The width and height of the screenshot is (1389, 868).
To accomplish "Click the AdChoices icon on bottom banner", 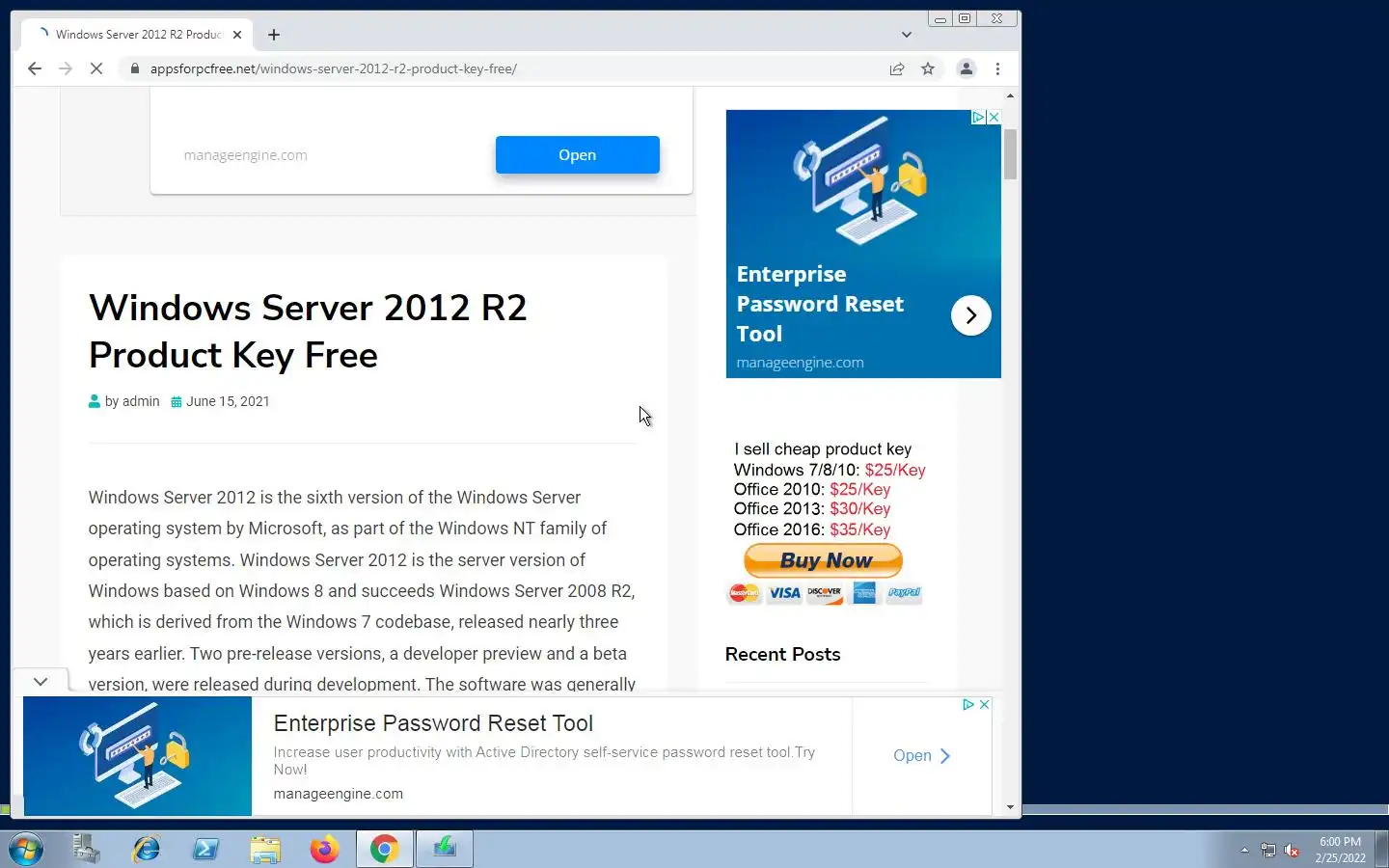I will [x=968, y=704].
